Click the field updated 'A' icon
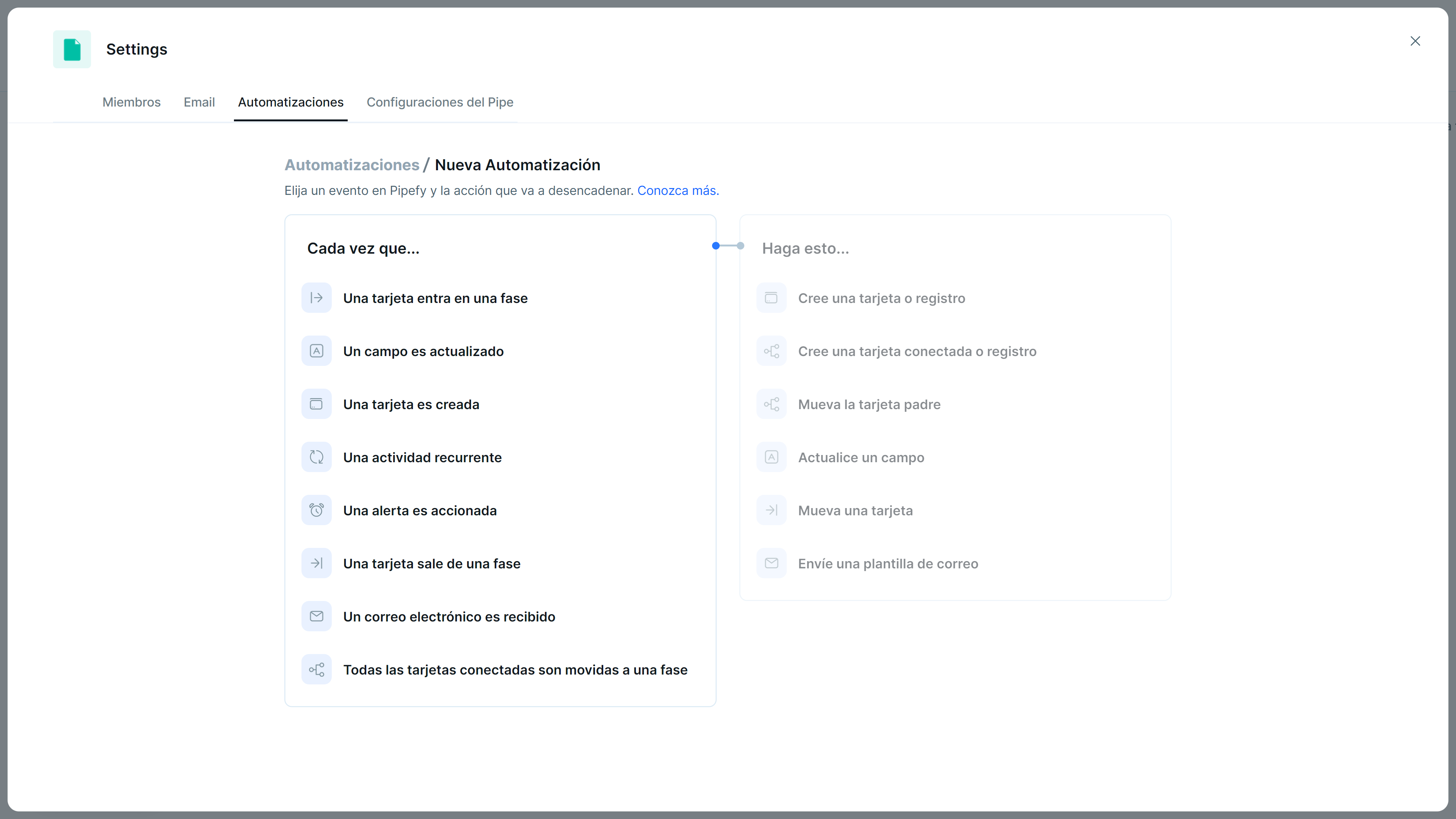Viewport: 1456px width, 819px height. pos(316,351)
